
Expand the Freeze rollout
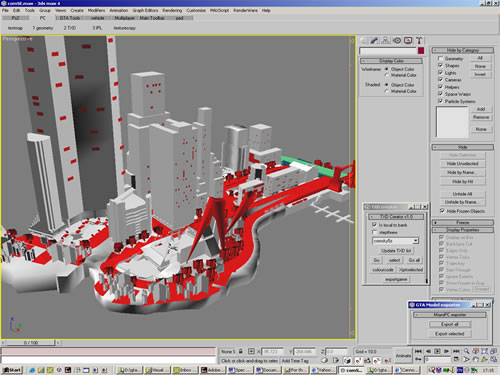click(x=463, y=222)
